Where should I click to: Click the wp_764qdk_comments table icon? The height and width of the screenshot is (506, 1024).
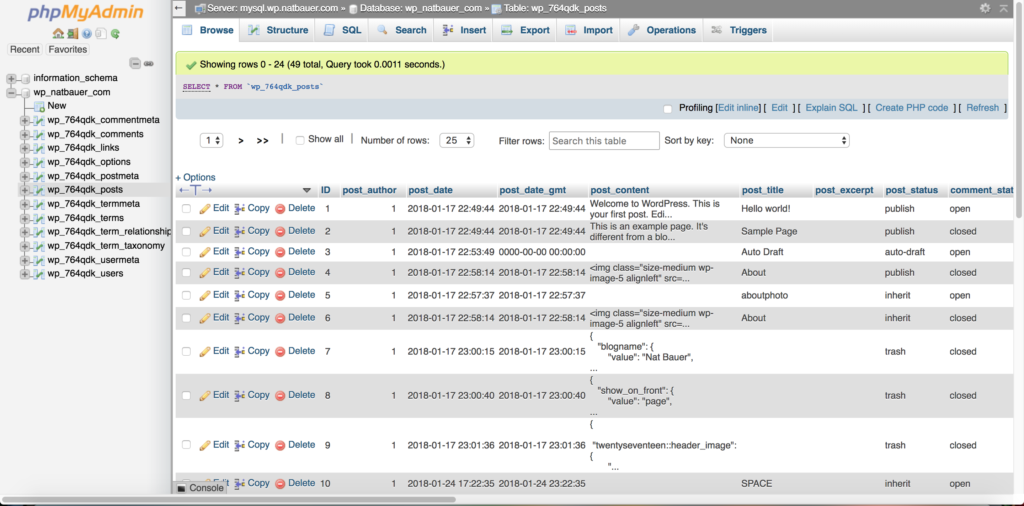tap(39, 134)
